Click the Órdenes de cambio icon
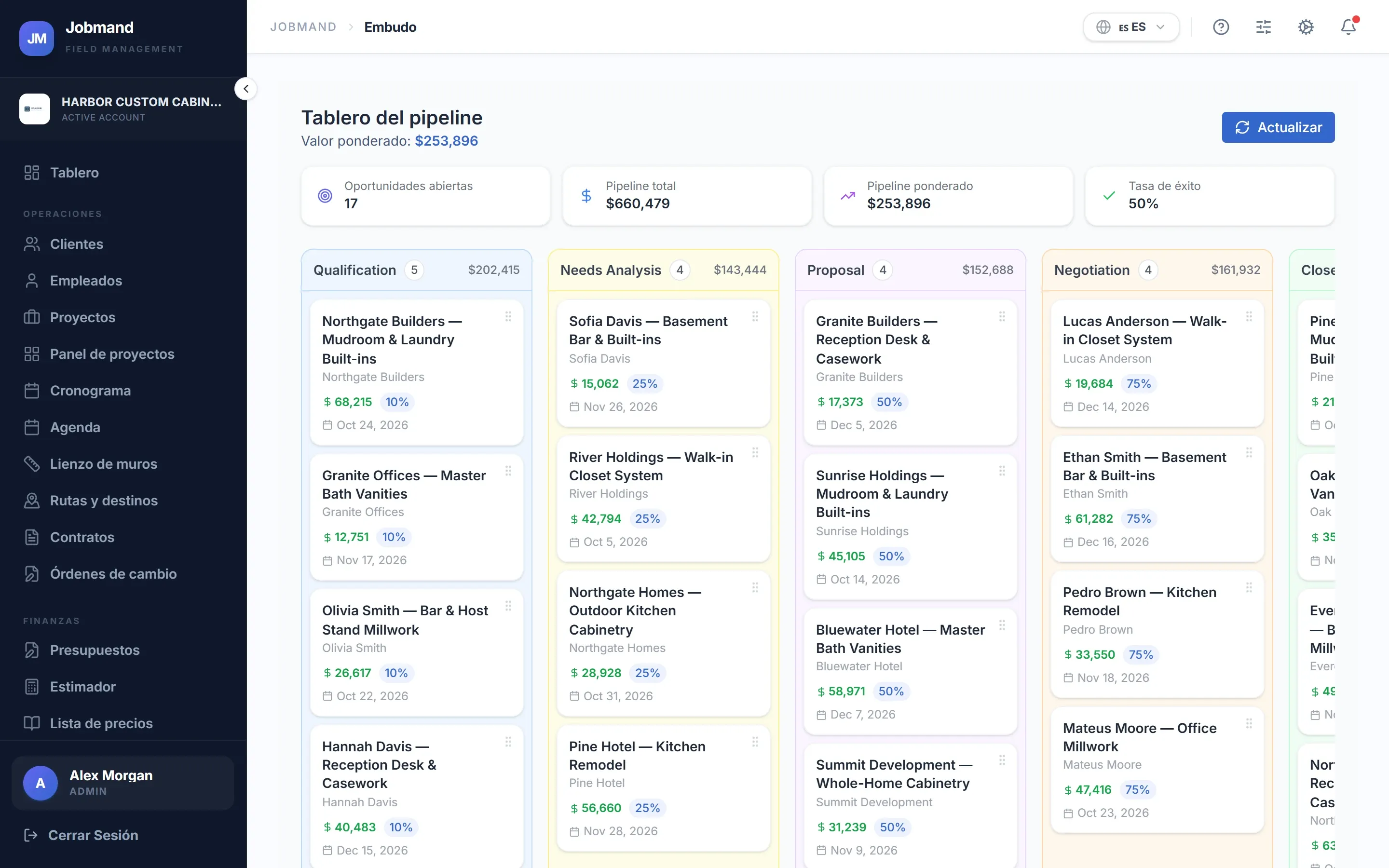1389x868 pixels. (x=31, y=574)
